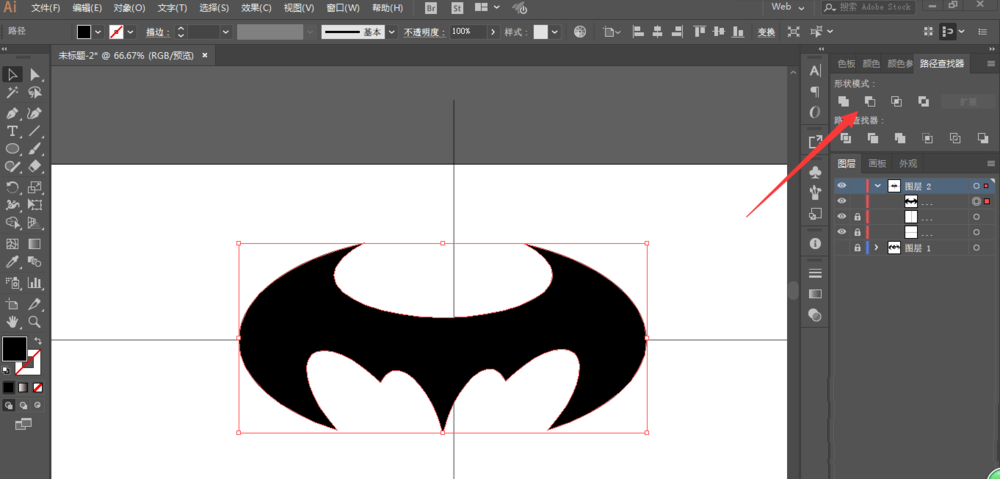Toggle visibility of the bat shape sublayer

tap(842, 202)
